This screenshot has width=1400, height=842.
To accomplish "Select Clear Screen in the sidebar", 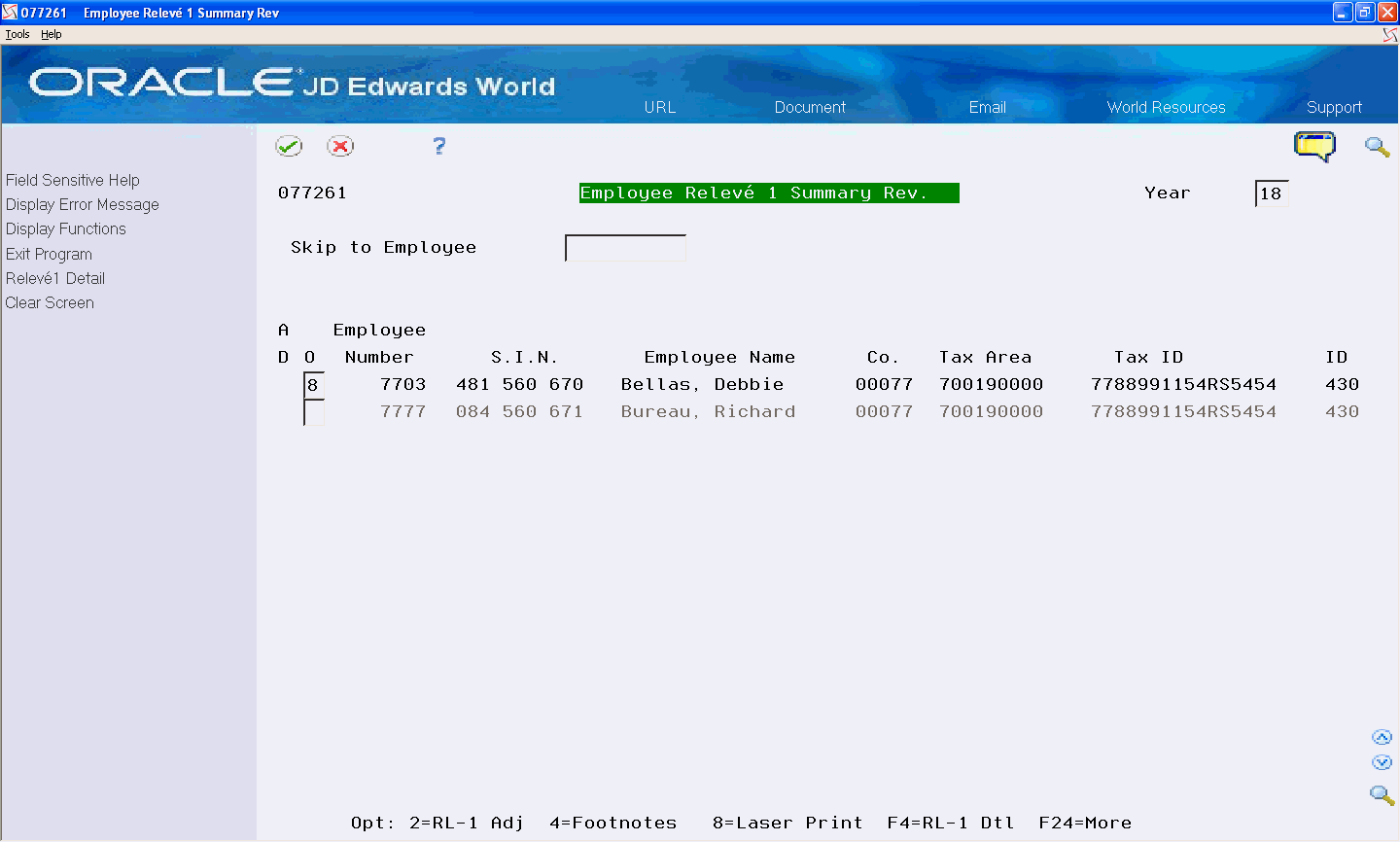I will tap(50, 302).
